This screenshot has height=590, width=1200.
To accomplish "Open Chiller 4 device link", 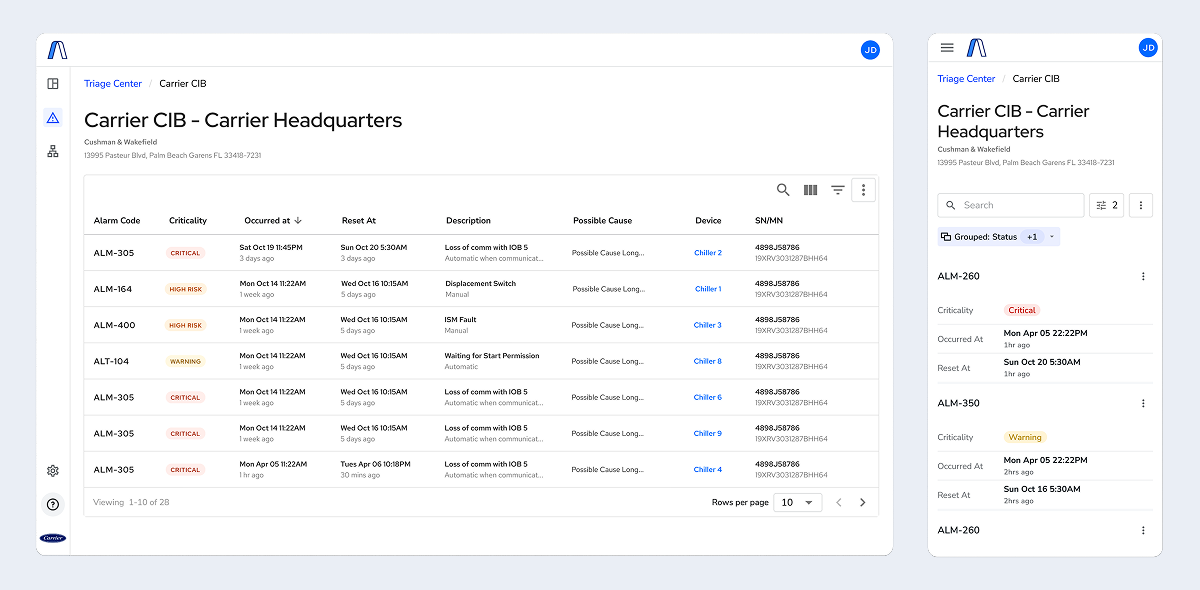I will coord(708,469).
